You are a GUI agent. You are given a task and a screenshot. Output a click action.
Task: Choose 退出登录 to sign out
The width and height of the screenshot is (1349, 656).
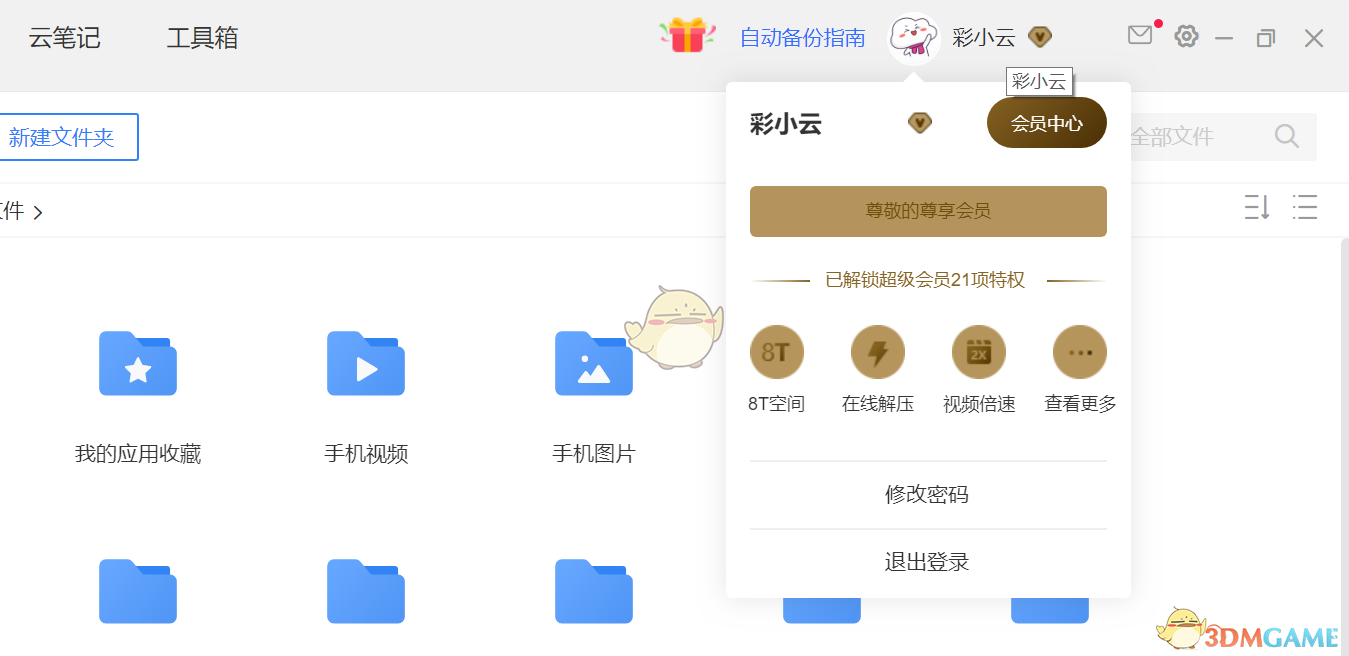point(928,562)
